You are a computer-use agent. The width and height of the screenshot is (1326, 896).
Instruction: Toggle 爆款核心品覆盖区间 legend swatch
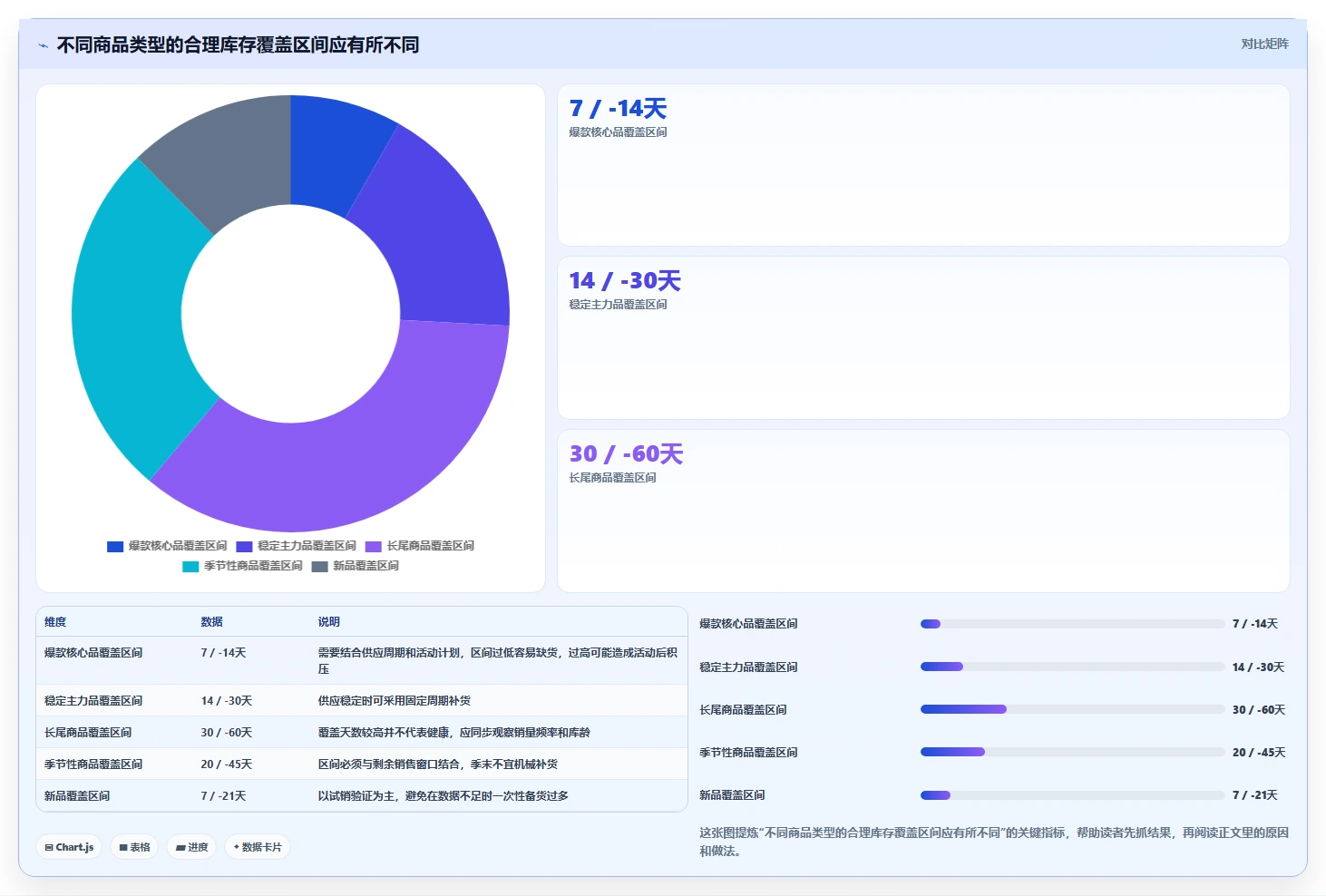click(115, 546)
